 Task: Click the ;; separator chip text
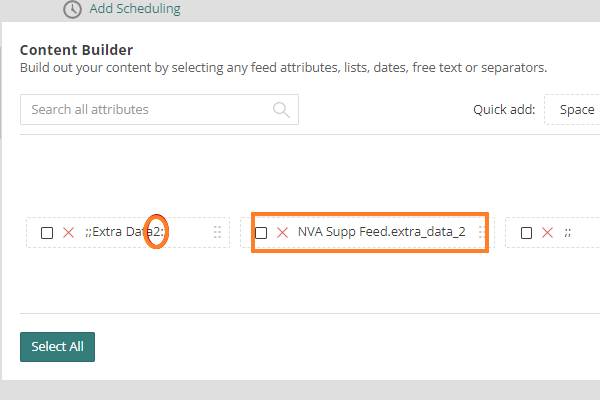568,233
